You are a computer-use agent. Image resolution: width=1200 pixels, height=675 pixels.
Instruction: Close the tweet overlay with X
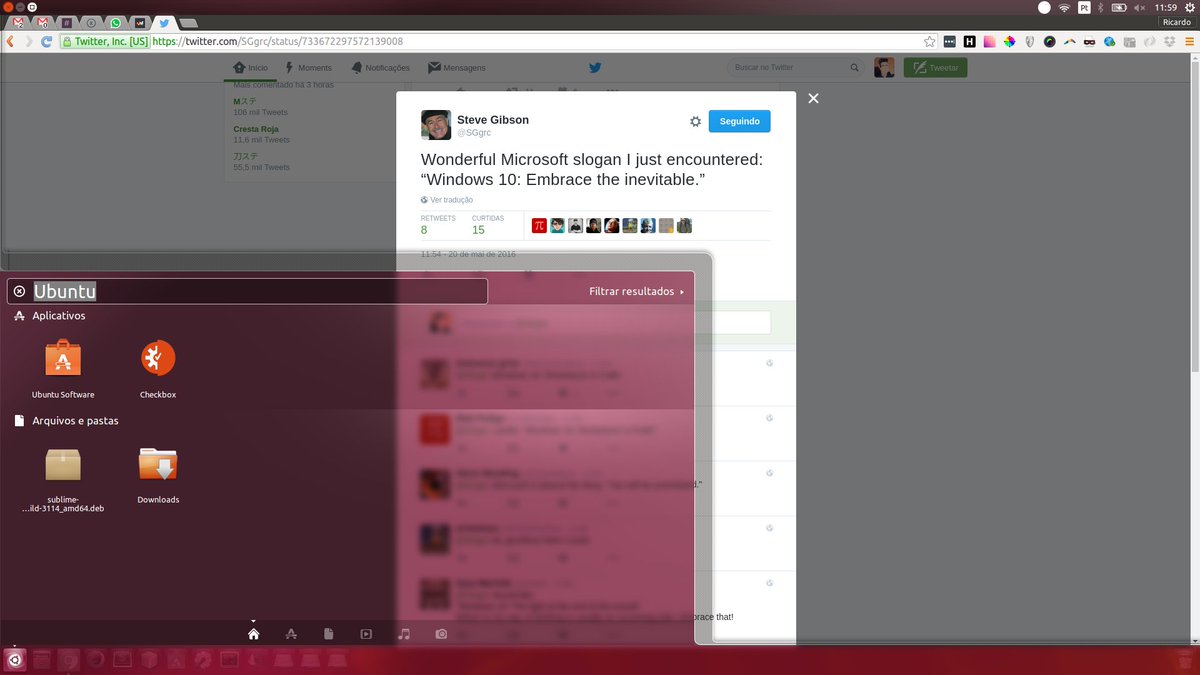point(813,98)
